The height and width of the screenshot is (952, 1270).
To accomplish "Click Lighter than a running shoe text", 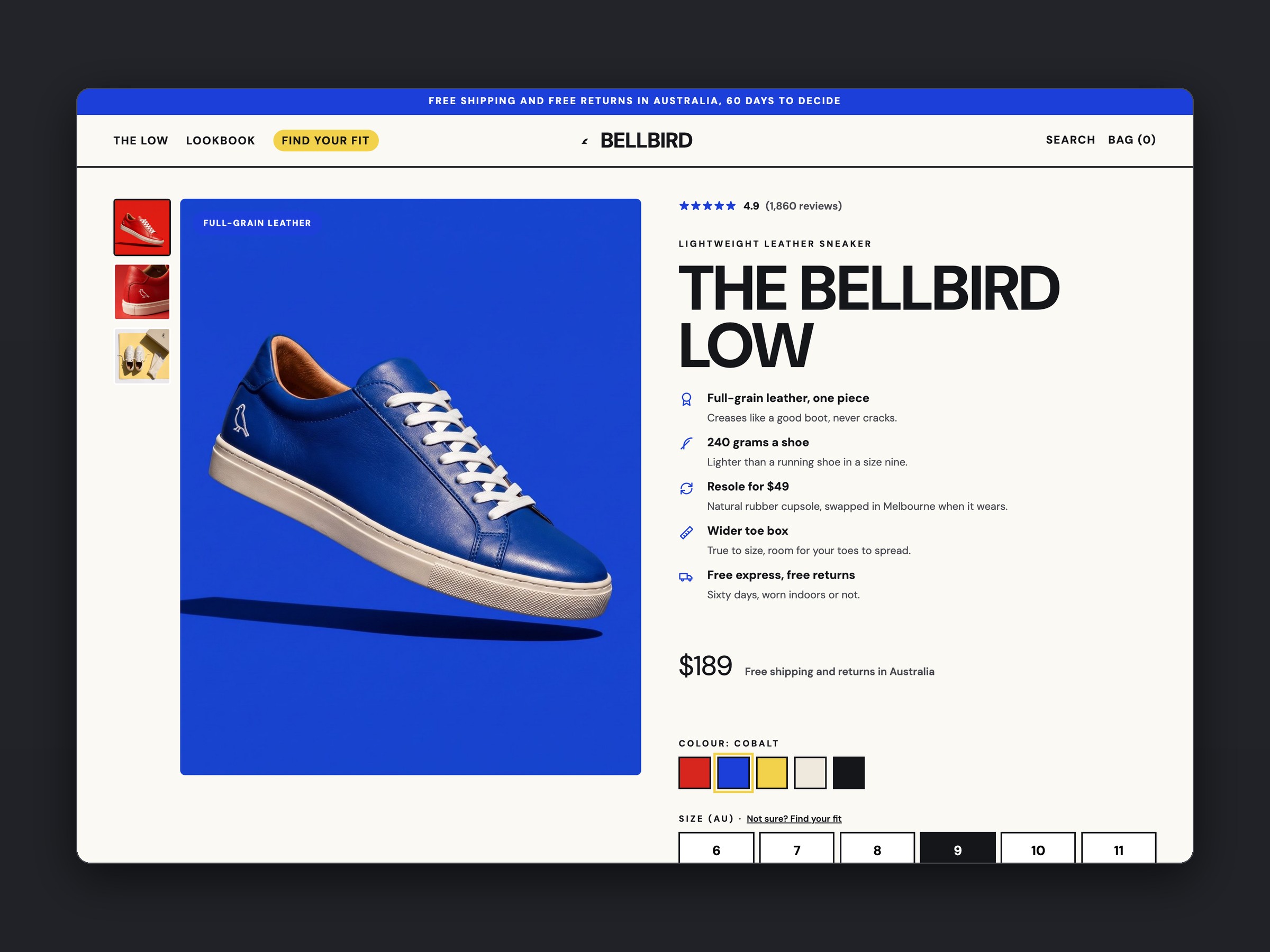I will (x=807, y=463).
